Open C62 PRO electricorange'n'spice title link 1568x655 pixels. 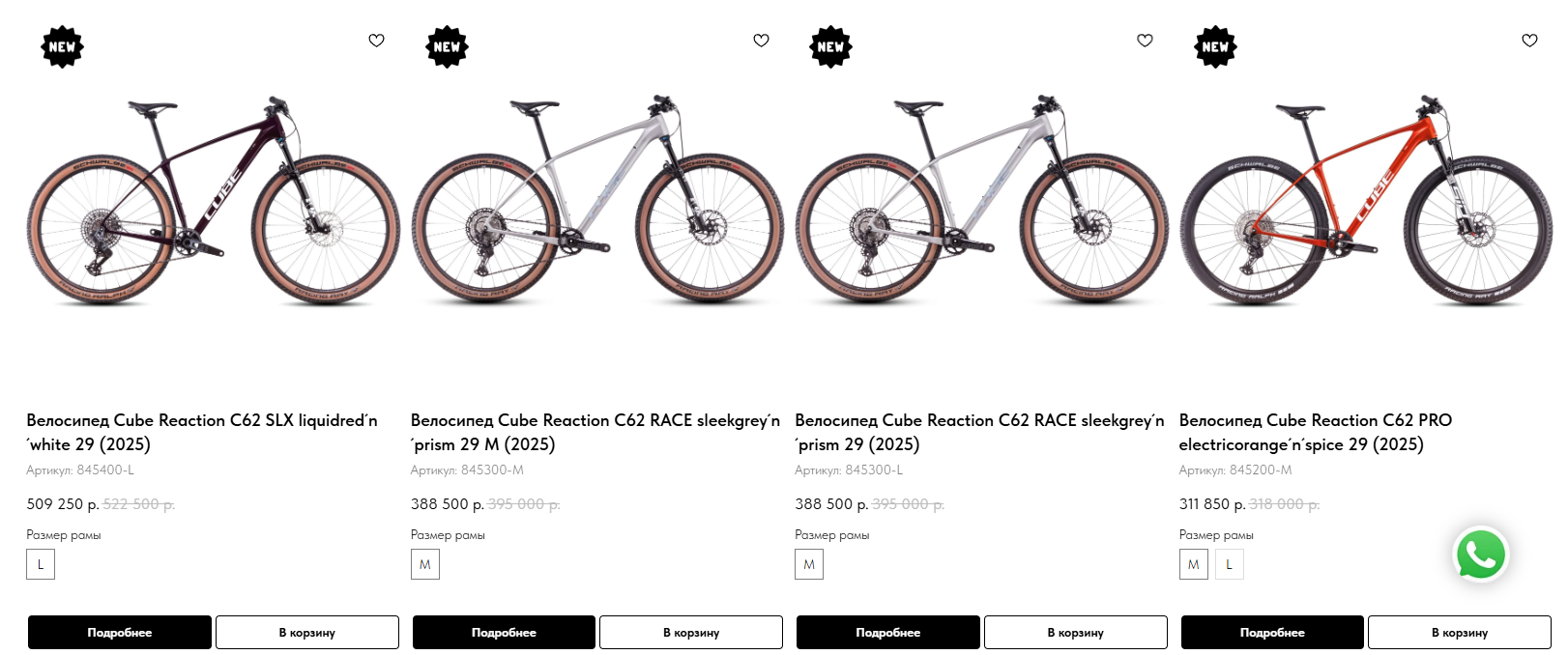pos(1315,432)
